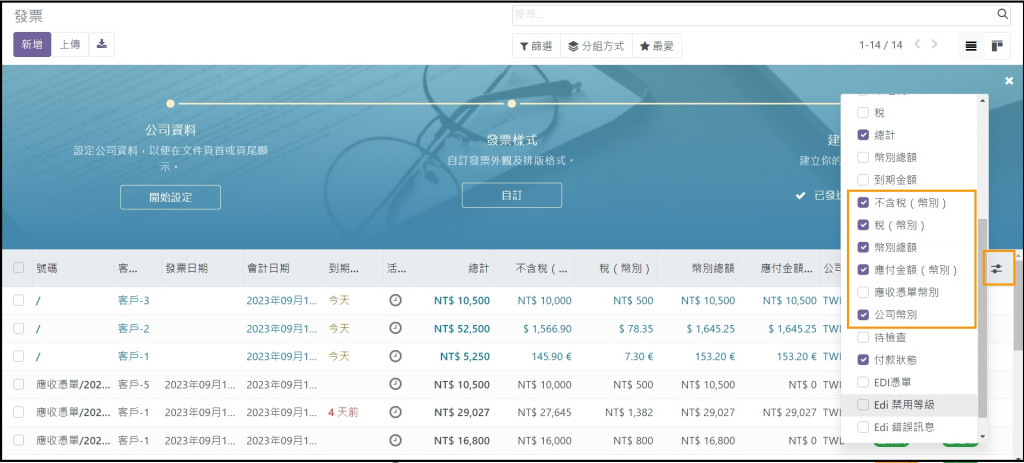Uncheck 公司幣別 column option
Viewport: 1024px width, 463px height.
(863, 315)
